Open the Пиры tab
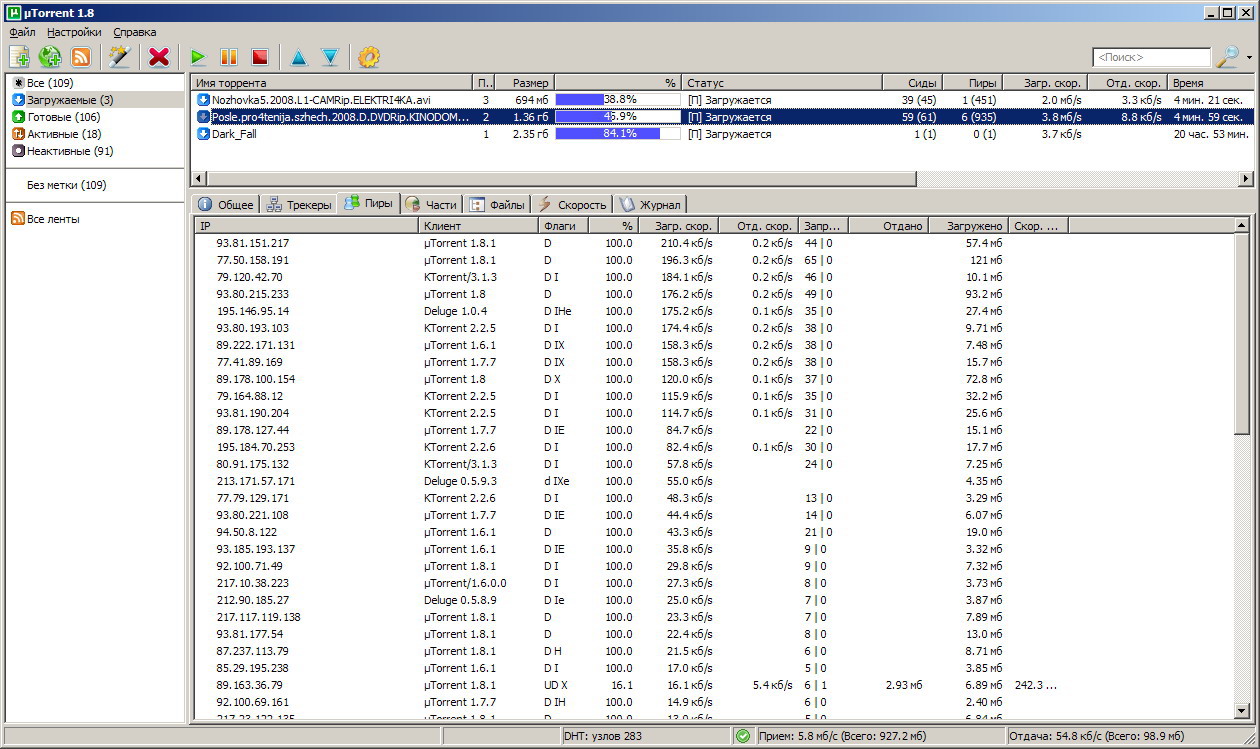The image size is (1260, 749). click(x=369, y=203)
